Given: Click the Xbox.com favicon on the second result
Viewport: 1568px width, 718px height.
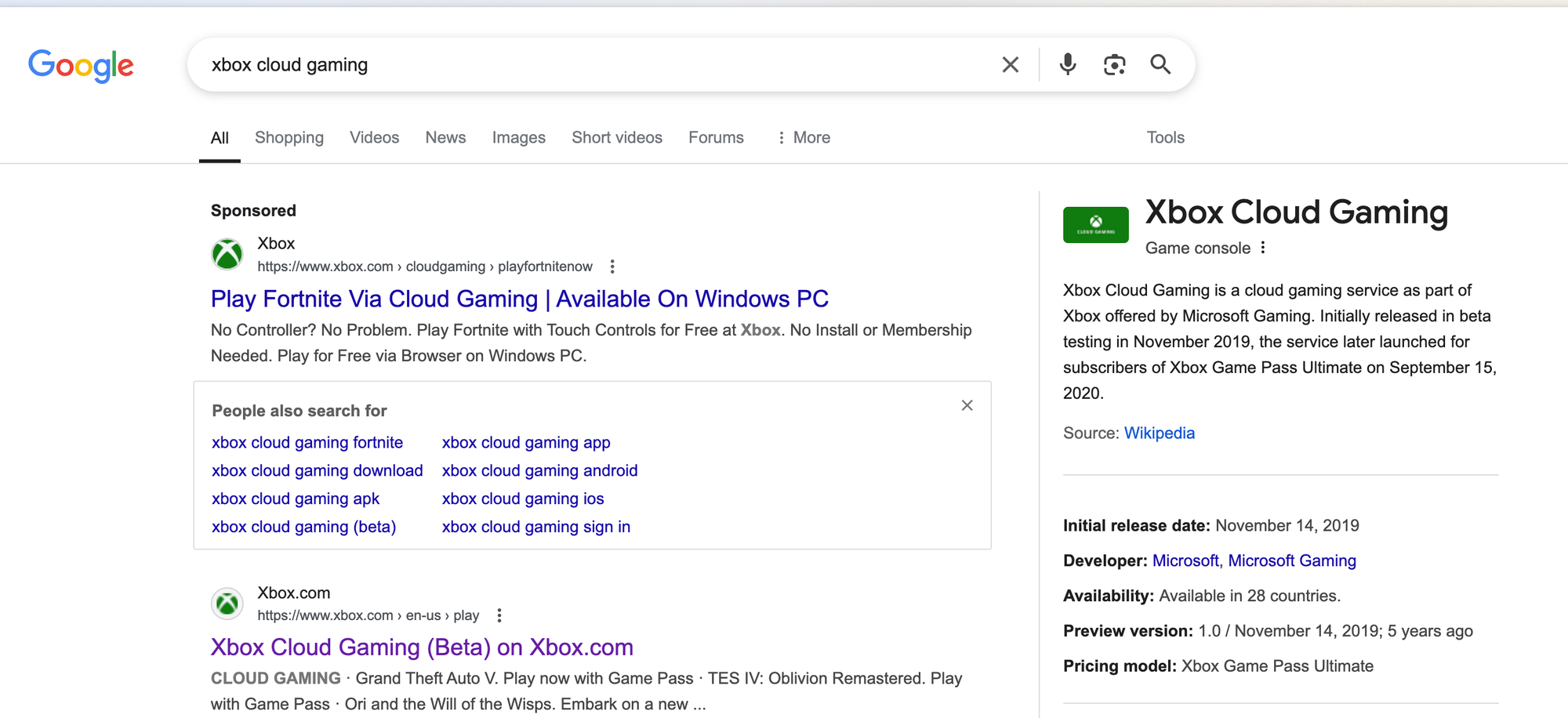Looking at the screenshot, I should coord(227,604).
